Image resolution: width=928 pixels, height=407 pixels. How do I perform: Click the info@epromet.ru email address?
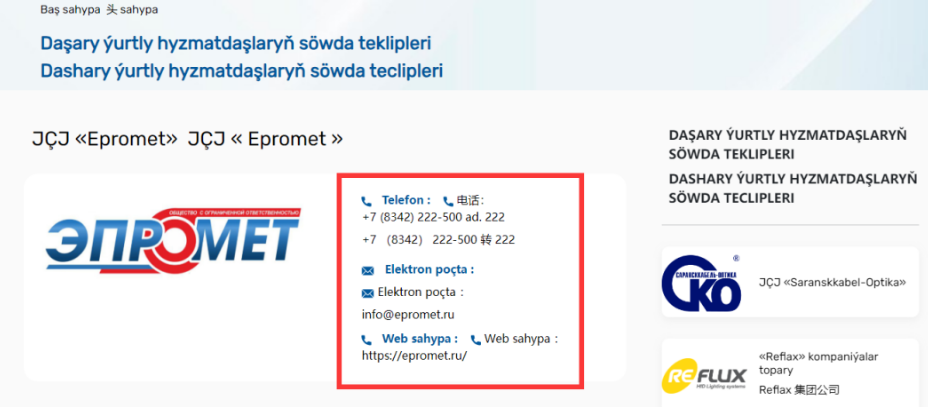[x=408, y=314]
